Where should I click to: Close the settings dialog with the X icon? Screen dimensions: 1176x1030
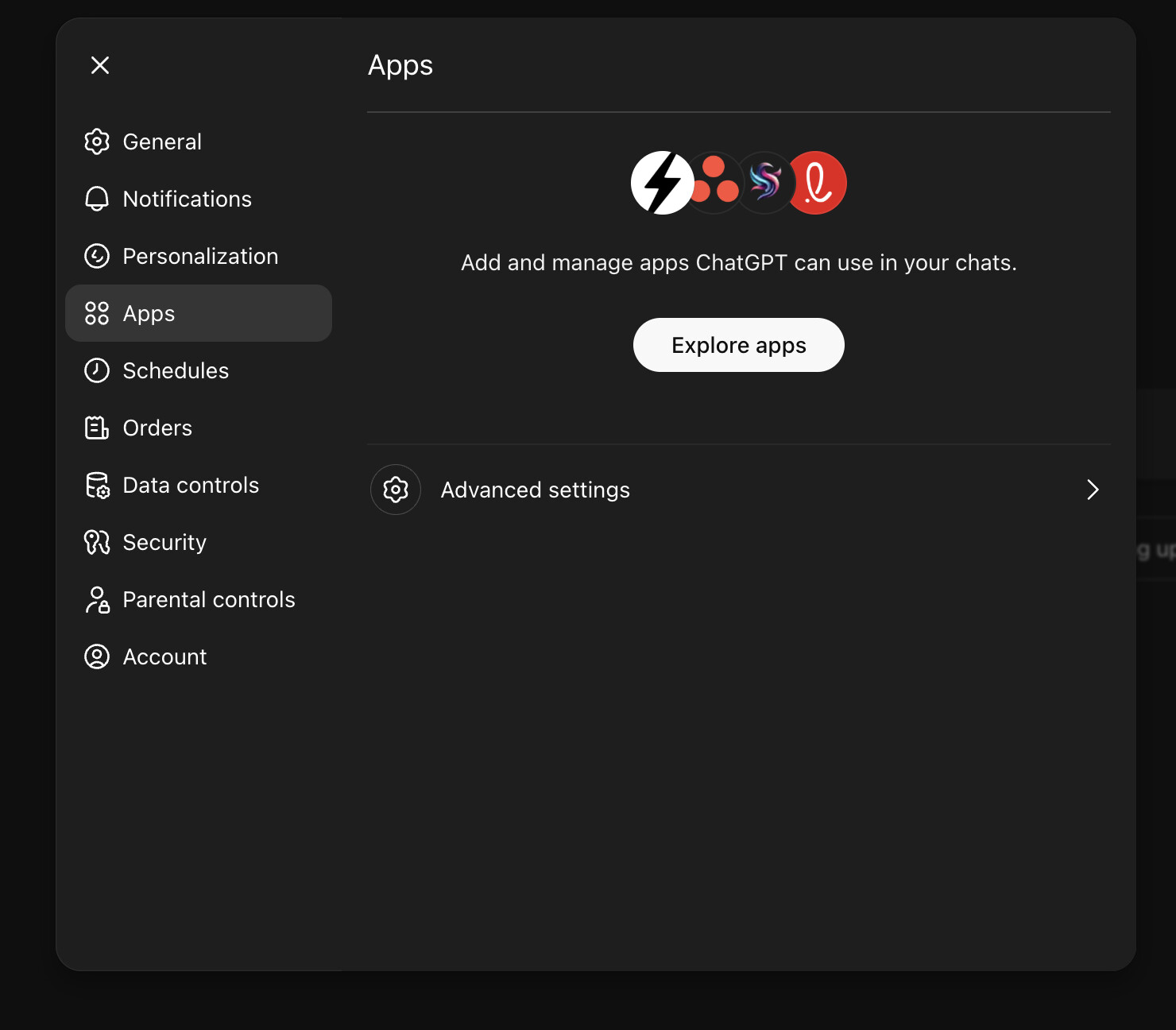pos(100,65)
